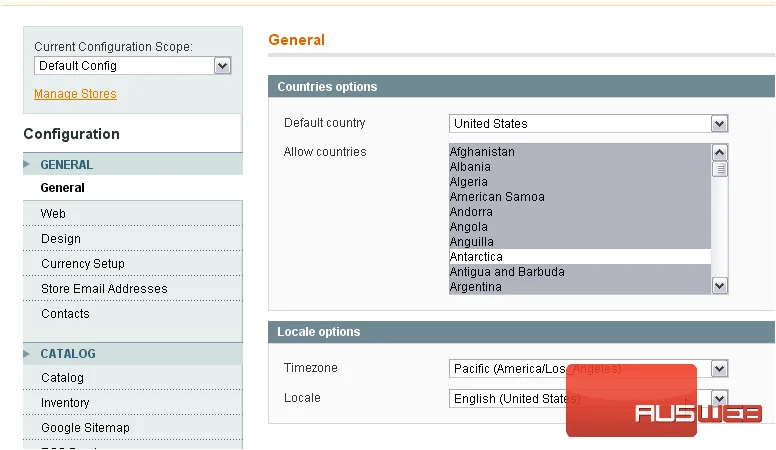Collapse the CATALOG section arrow icon
The image size is (776, 450).
point(27,353)
